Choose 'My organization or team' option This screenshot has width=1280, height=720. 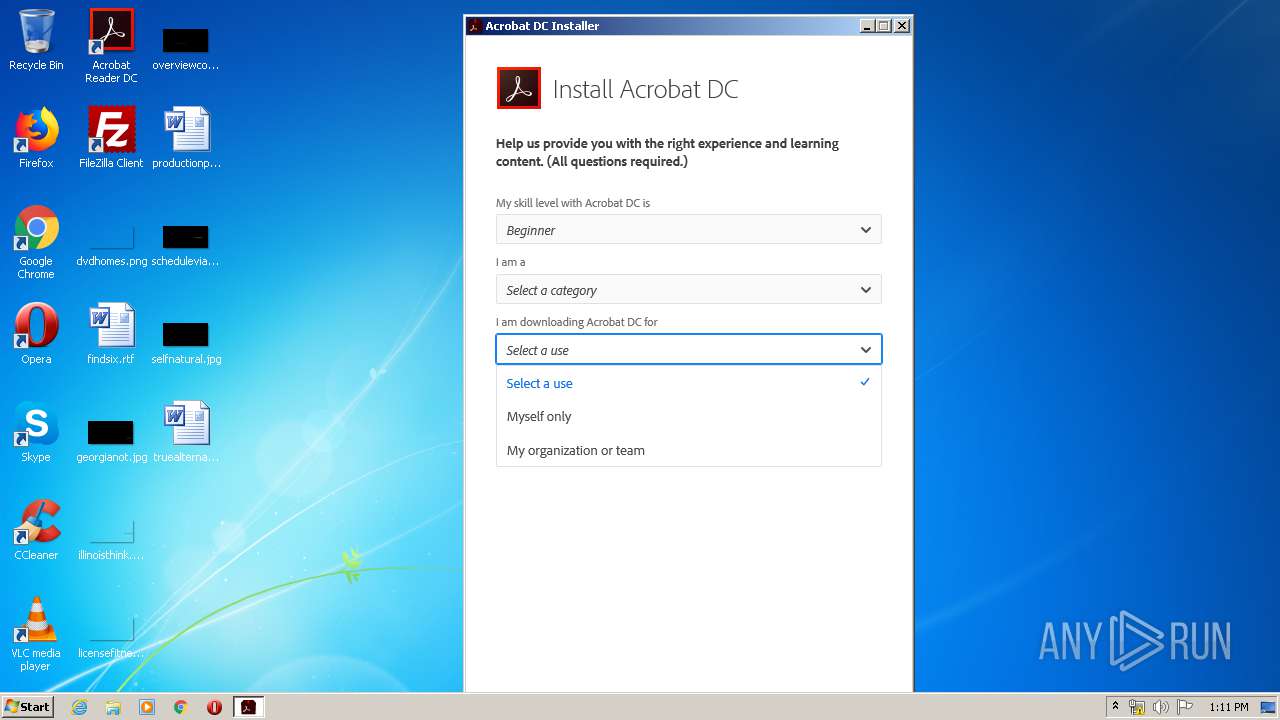point(689,450)
